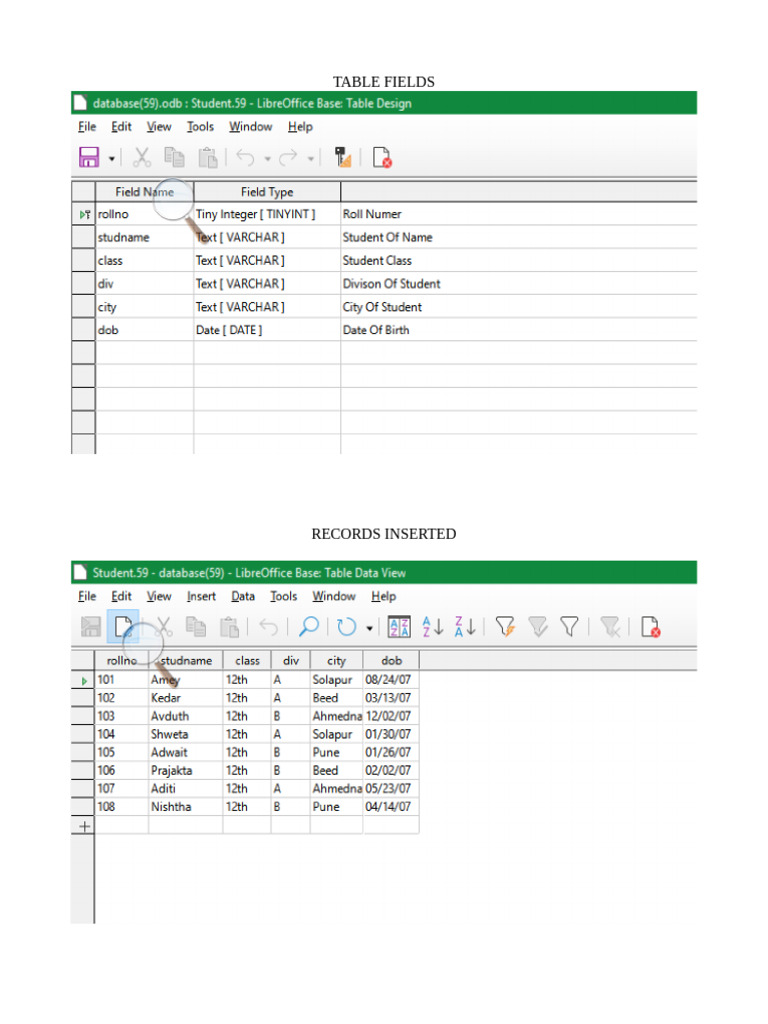Image resolution: width=768 pixels, height=1024 pixels.
Task: Click cell with name Kedar
Action: pyautogui.click(x=185, y=698)
